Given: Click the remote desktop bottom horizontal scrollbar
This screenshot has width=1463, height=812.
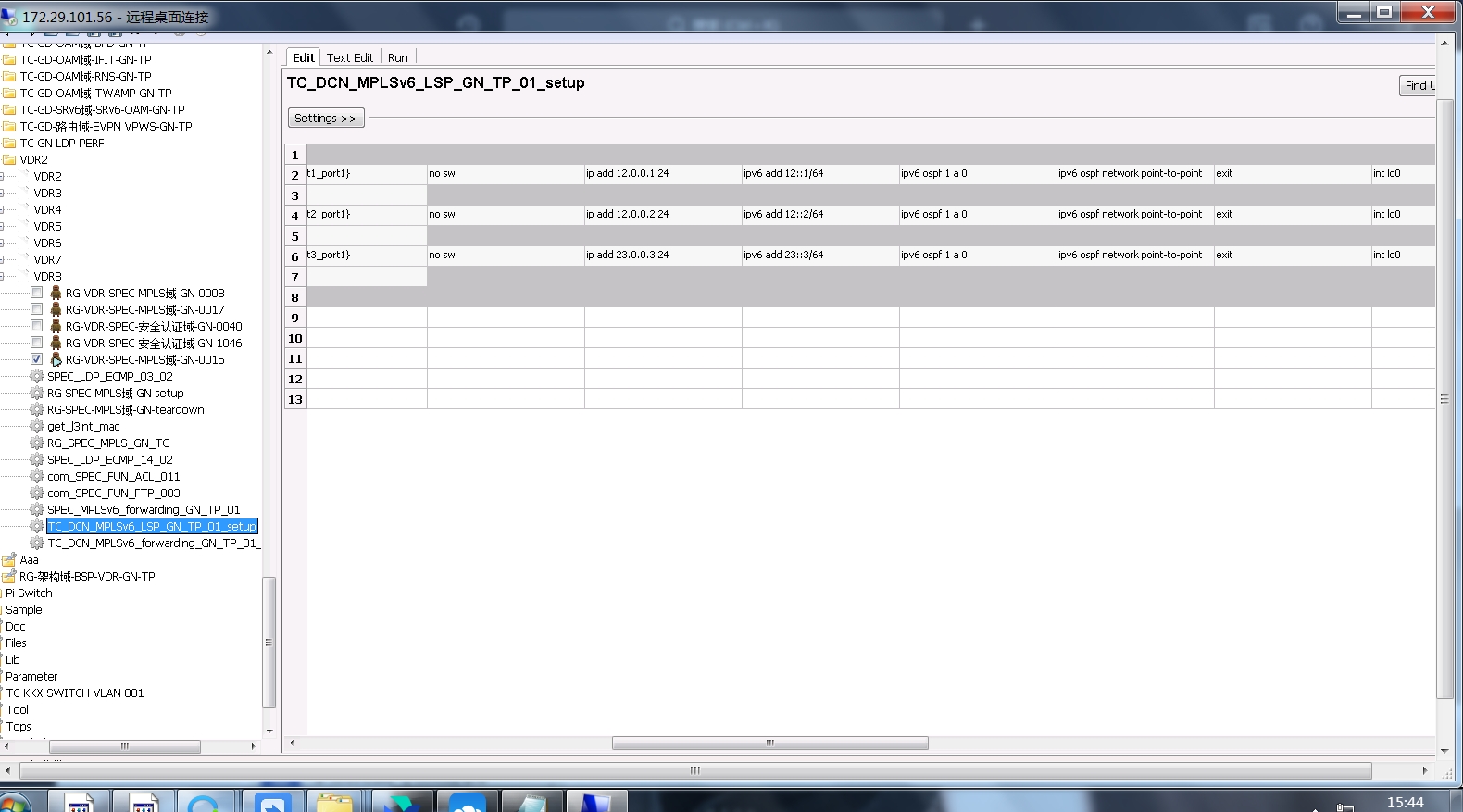Looking at the screenshot, I should tap(695, 770).
